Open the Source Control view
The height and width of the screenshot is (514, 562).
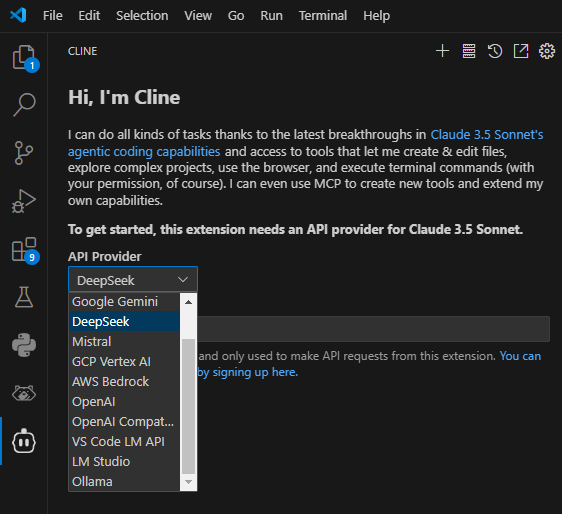24,153
